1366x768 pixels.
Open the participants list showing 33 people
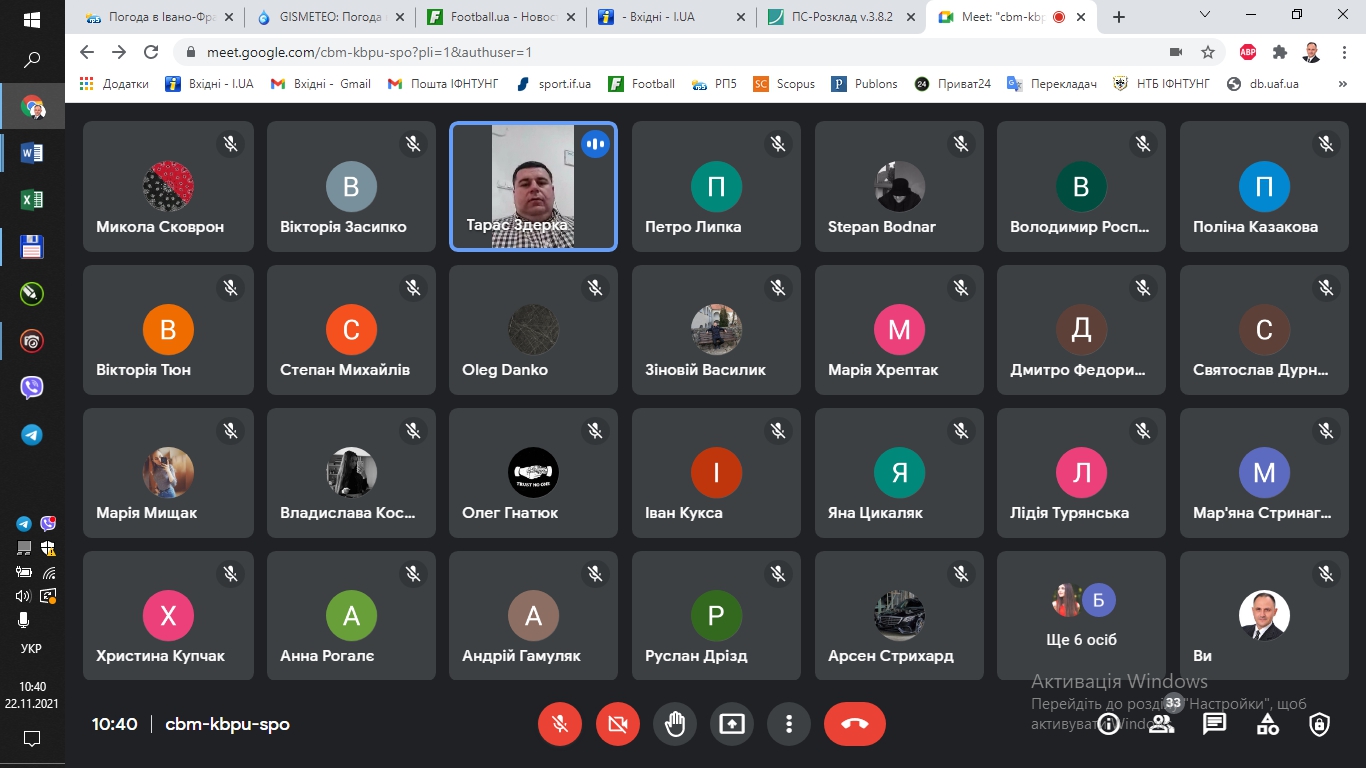[1161, 723]
